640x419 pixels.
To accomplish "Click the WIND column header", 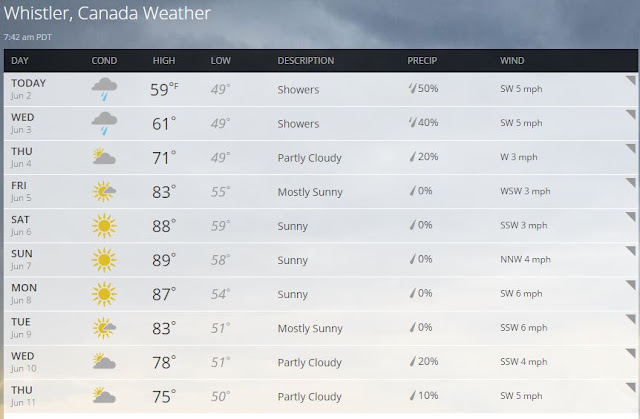I will coord(512,61).
